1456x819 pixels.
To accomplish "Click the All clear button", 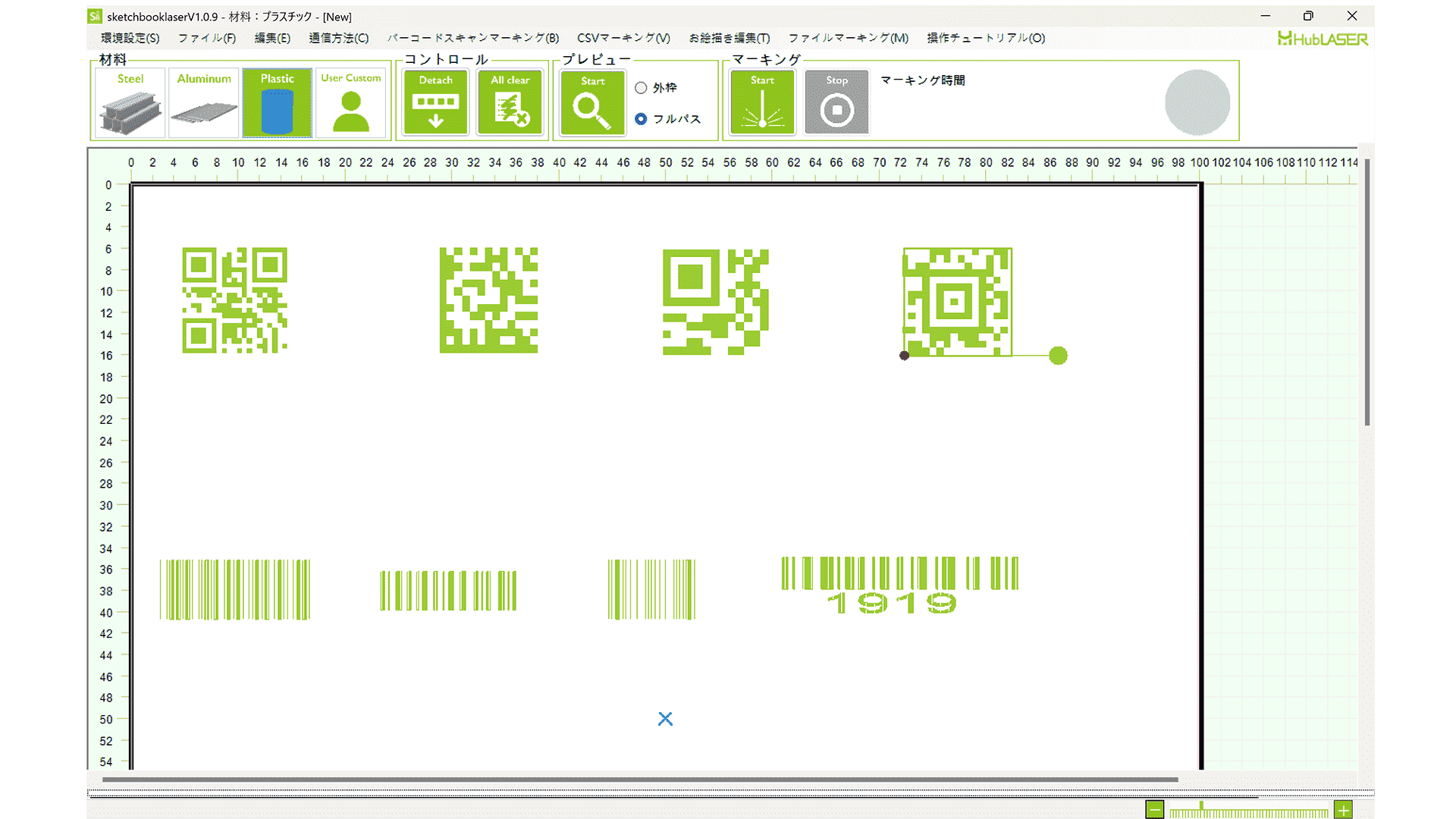I will 510,102.
